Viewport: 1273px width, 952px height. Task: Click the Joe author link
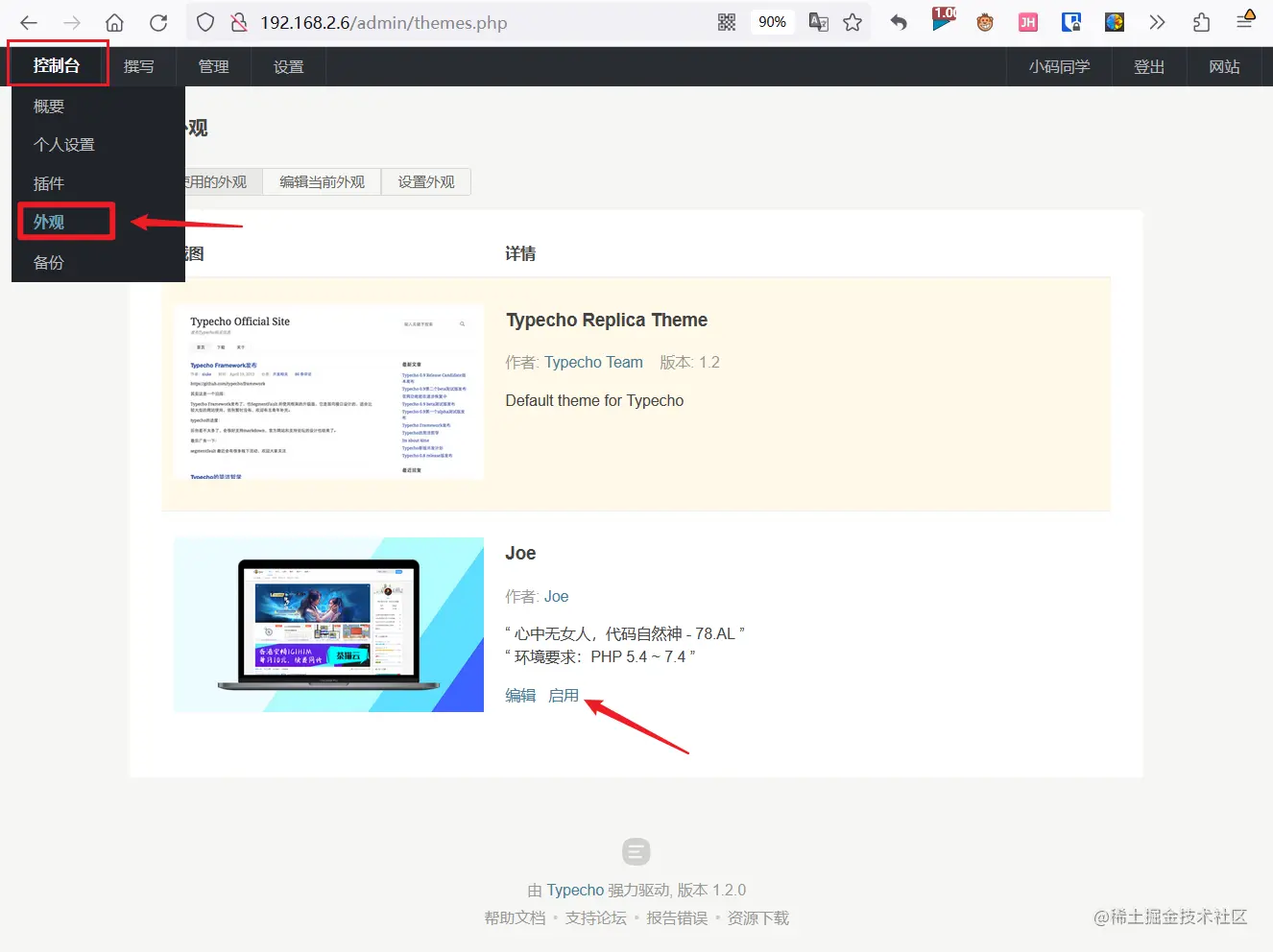[556, 596]
